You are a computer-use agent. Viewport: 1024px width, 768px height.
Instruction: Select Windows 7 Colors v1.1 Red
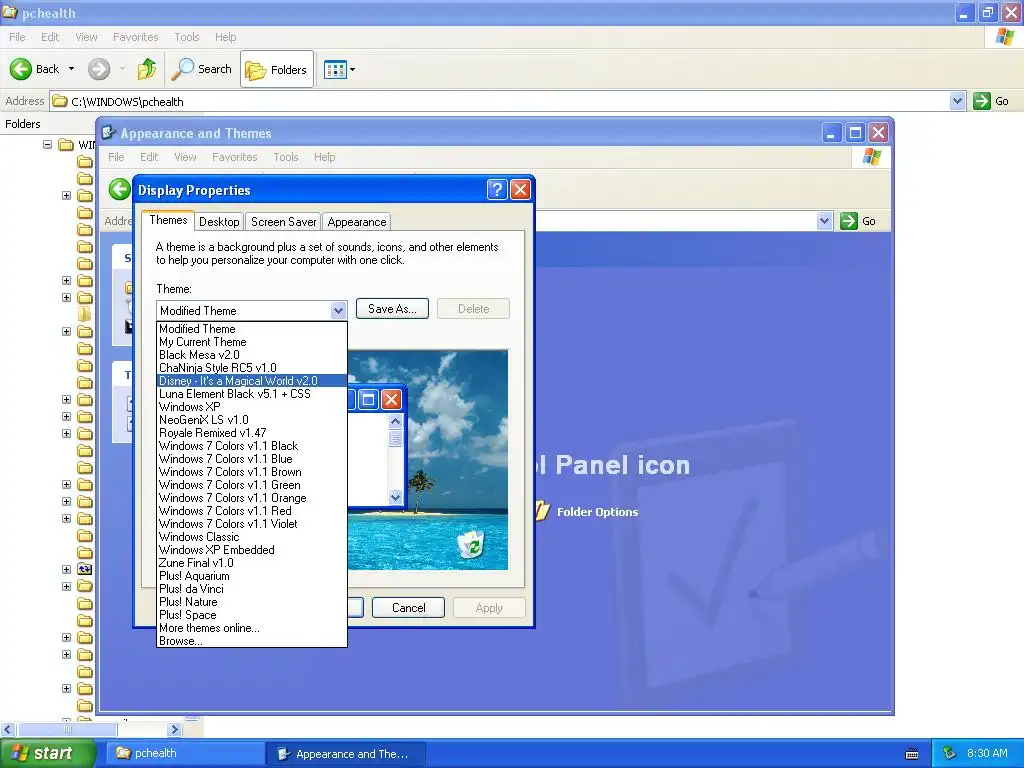[251, 511]
